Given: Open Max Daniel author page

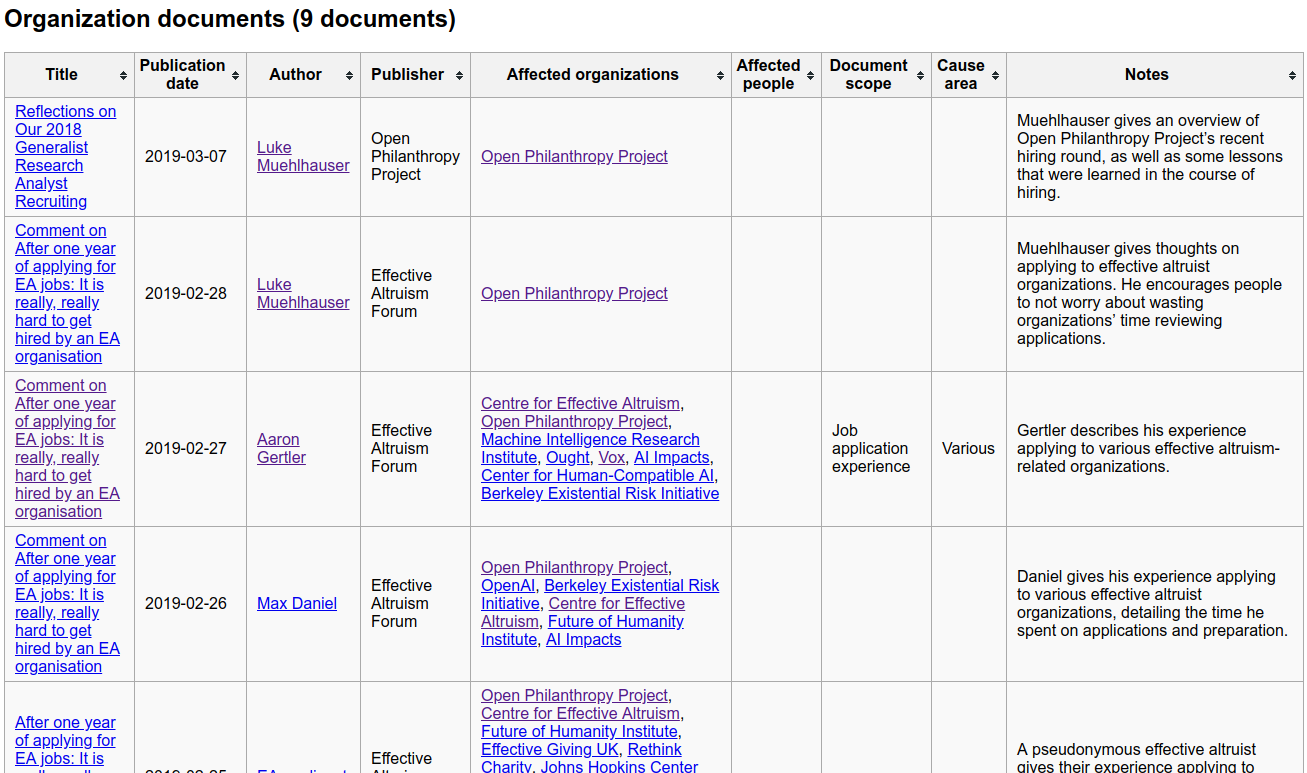Looking at the screenshot, I should pyautogui.click(x=296, y=603).
